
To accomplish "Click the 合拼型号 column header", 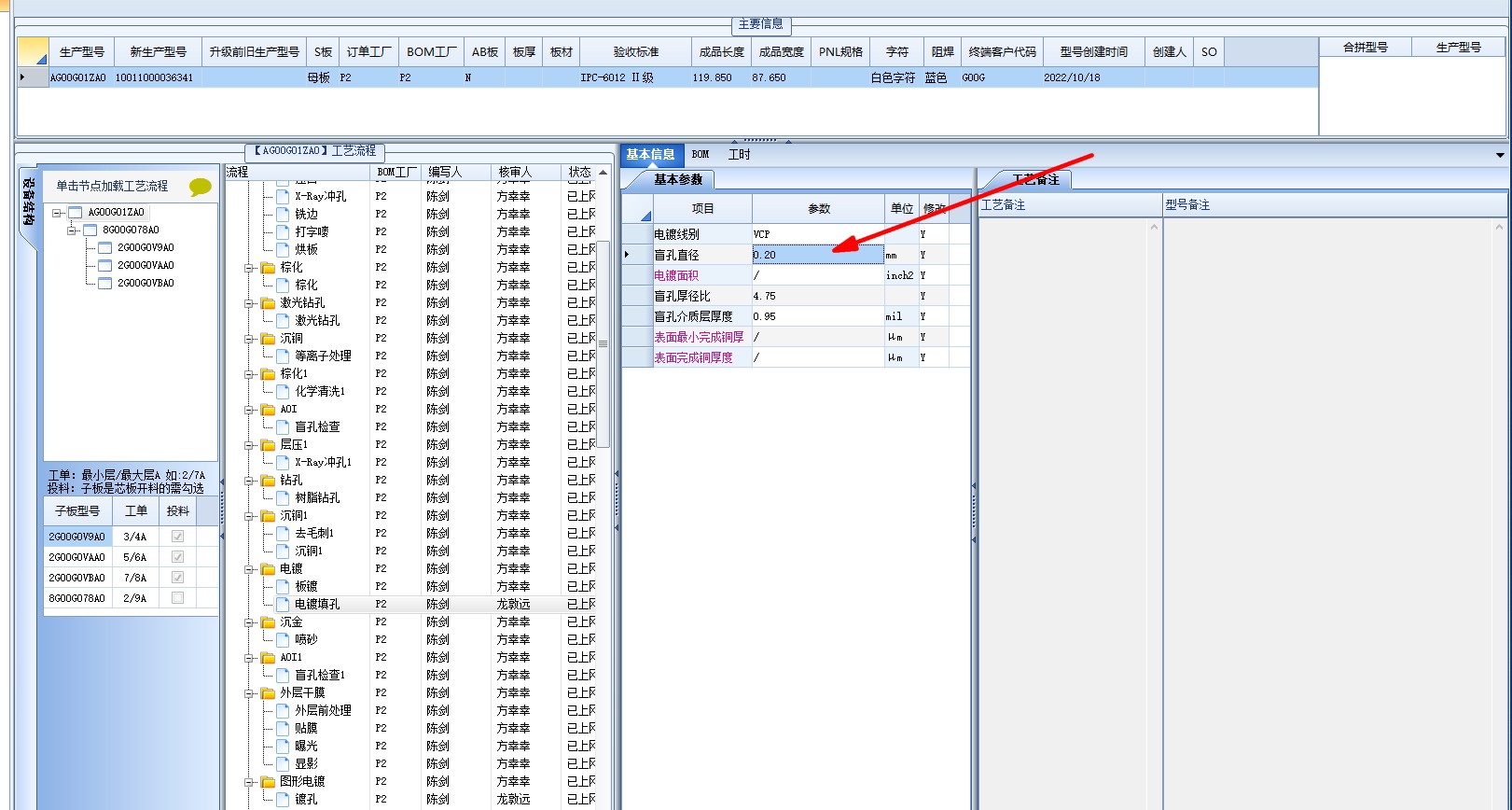I will tap(1366, 47).
